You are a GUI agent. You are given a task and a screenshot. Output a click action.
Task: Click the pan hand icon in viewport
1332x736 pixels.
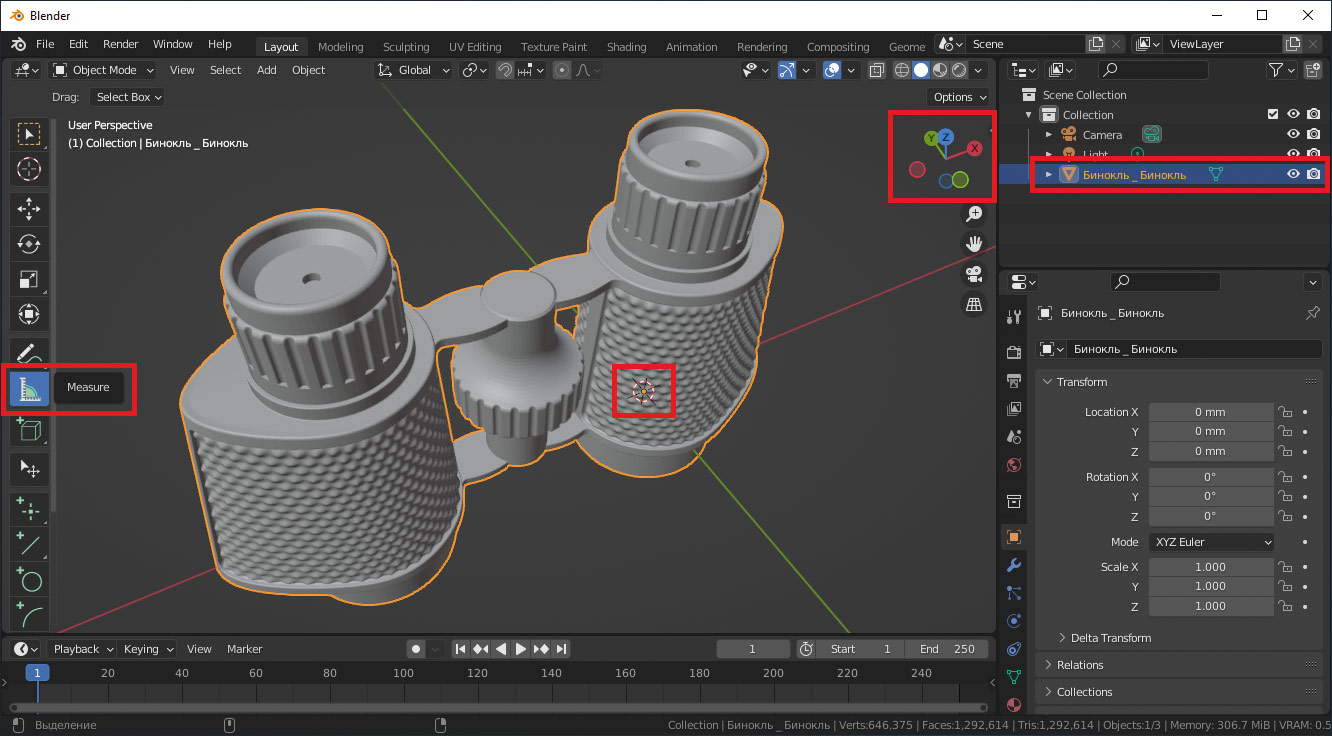click(974, 244)
